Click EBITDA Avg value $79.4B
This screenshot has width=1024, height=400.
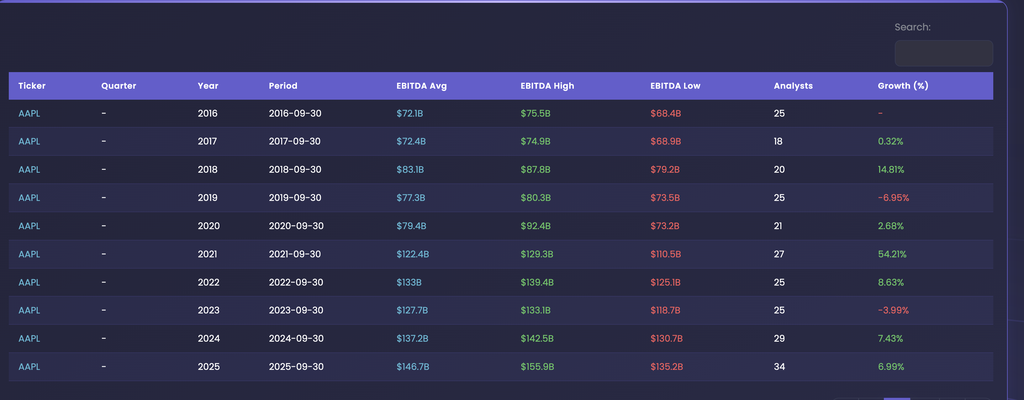click(411, 225)
